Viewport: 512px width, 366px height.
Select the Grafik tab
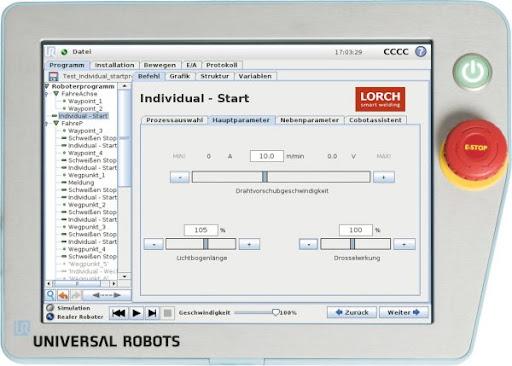(x=180, y=76)
